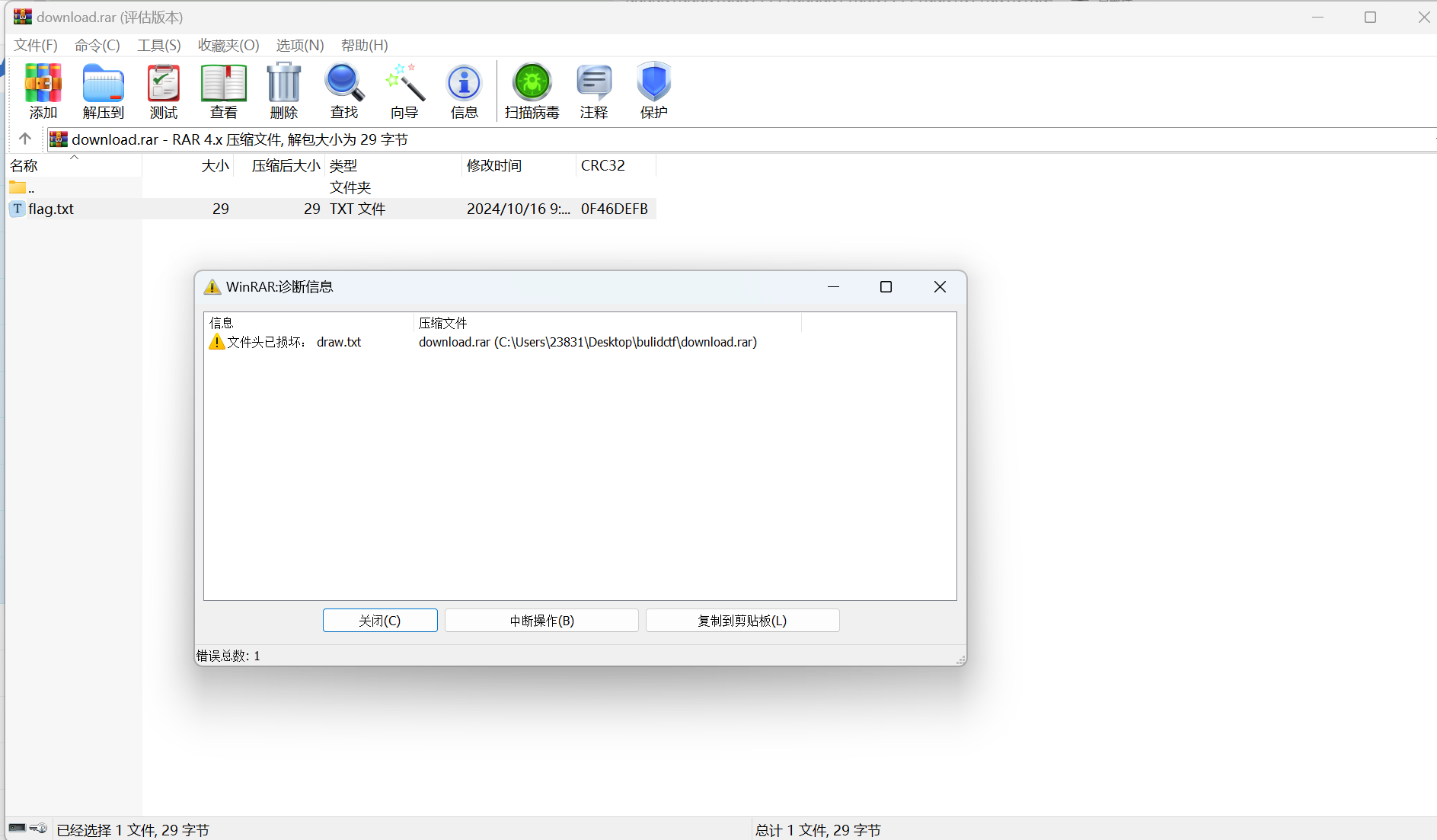The image size is (1437, 840).
Task: Maximize the diagnostic dialog window
Action: 886,286
